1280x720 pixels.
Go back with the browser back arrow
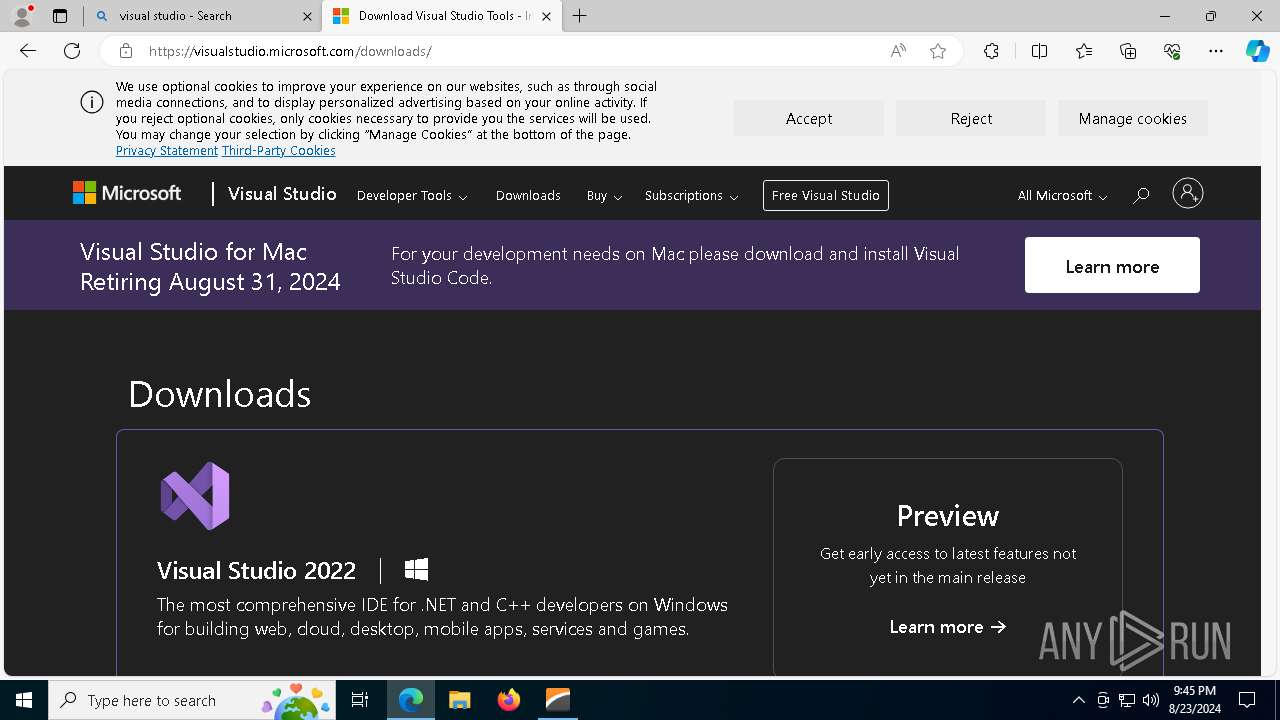[x=28, y=51]
